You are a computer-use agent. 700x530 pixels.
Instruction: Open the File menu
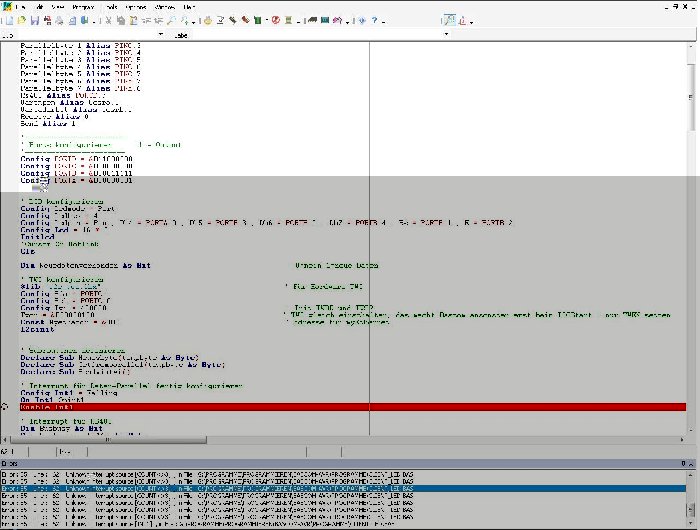[x=21, y=6]
